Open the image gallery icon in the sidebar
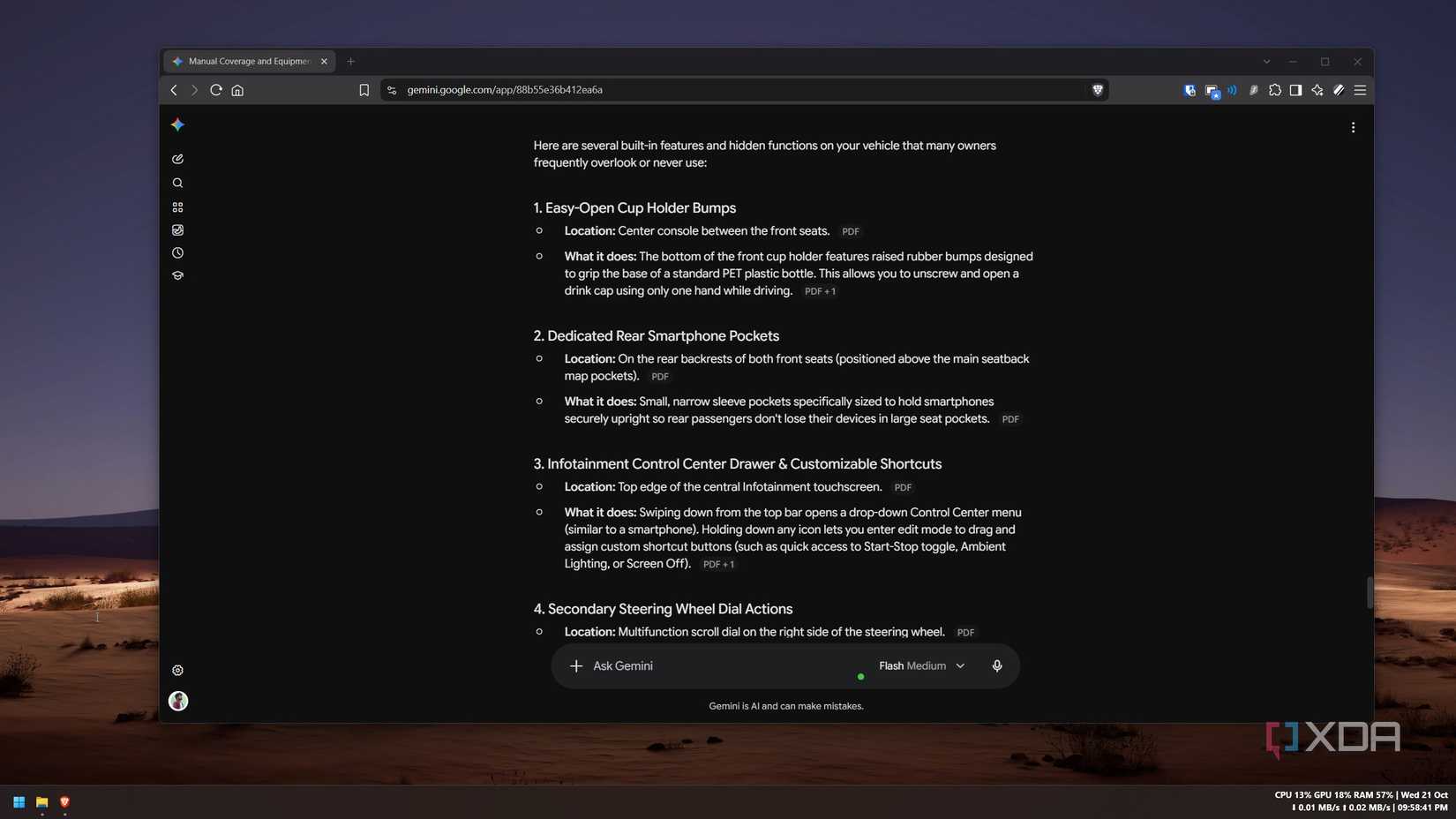This screenshot has width=1456, height=819. 177,229
